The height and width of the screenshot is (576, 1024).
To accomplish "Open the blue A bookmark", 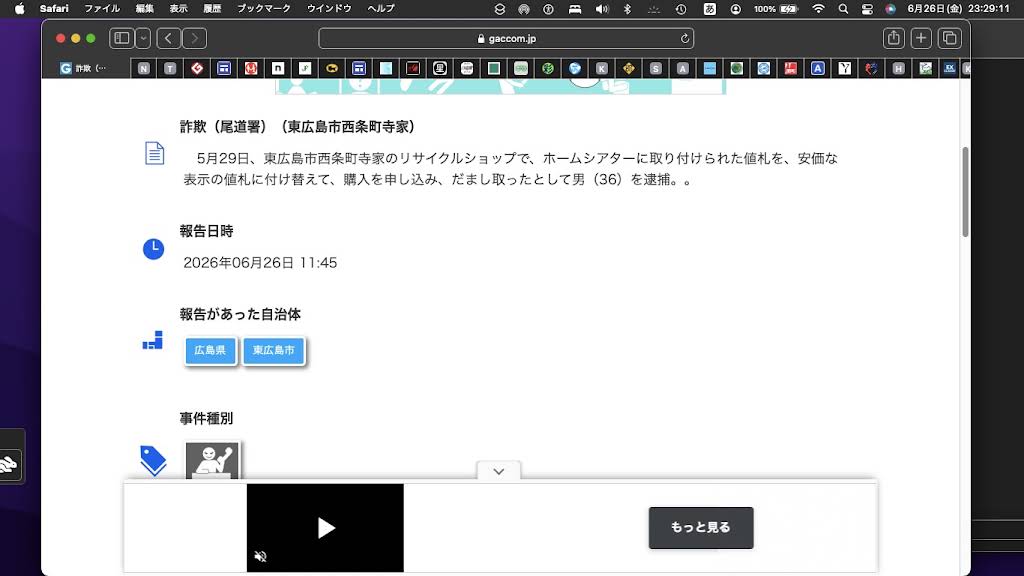I will [x=818, y=68].
